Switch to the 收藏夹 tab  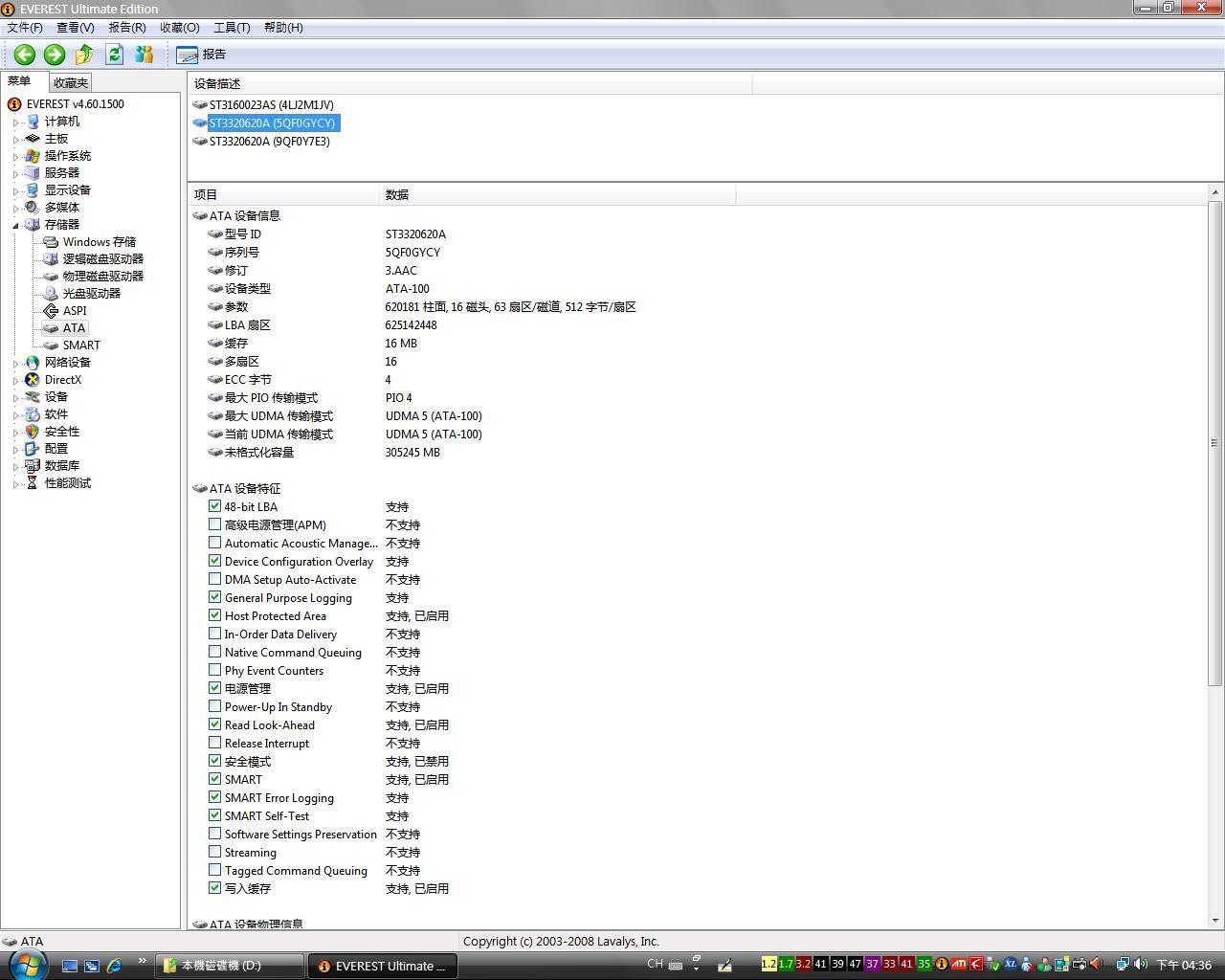click(x=71, y=83)
